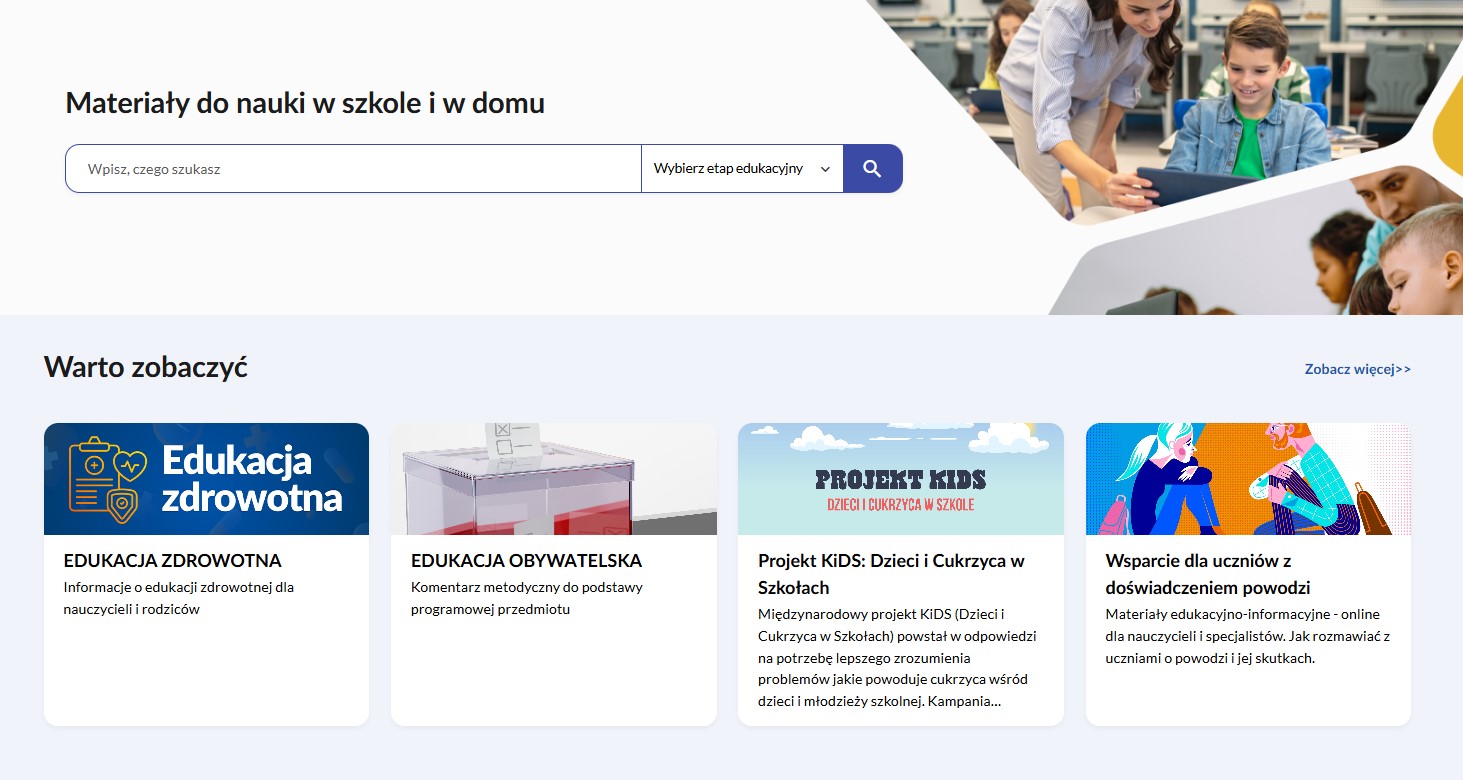Focus the 'Wpisz, czego szukasz' search field
This screenshot has width=1463, height=780.
[353, 169]
